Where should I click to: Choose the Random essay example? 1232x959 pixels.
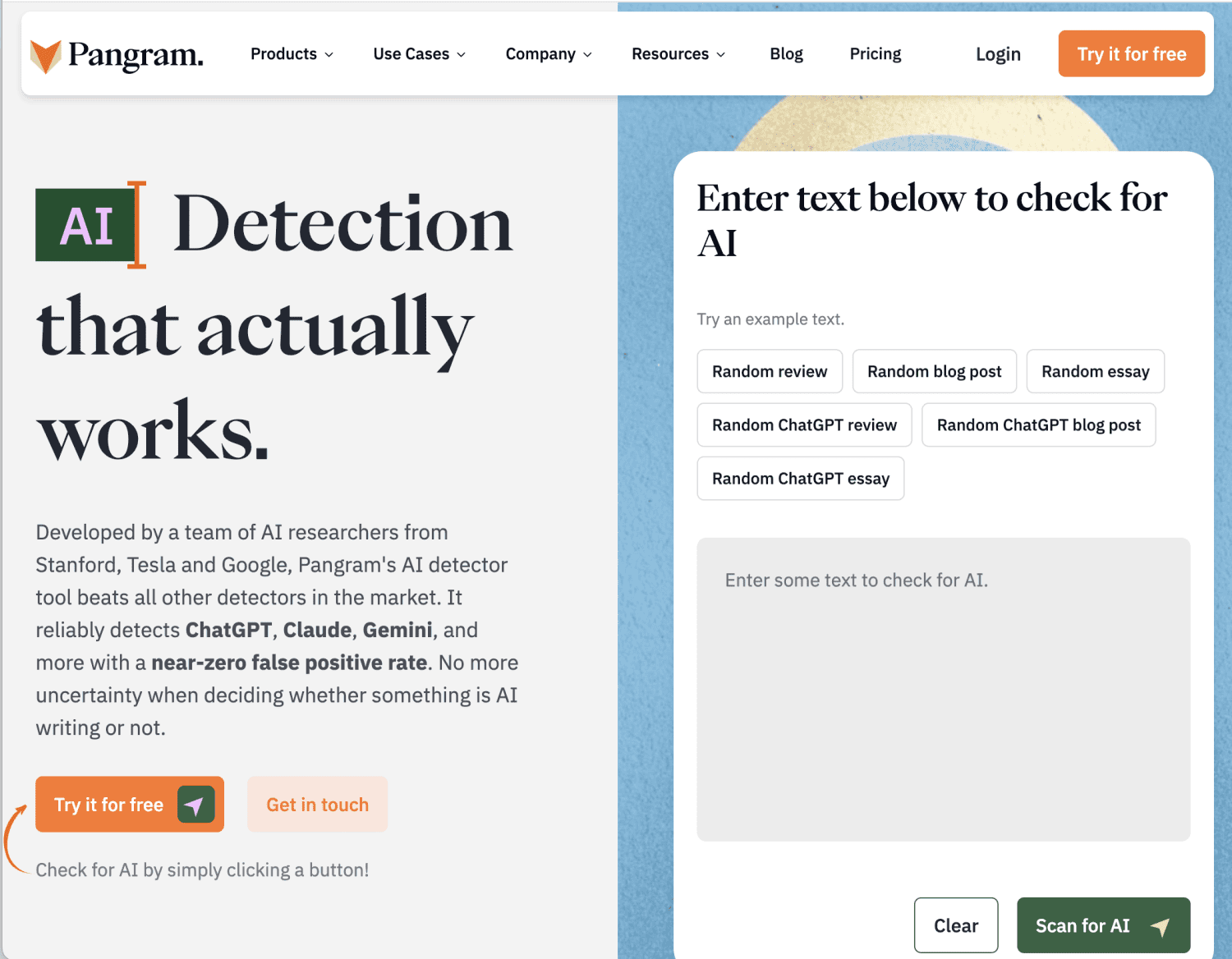[1096, 371]
